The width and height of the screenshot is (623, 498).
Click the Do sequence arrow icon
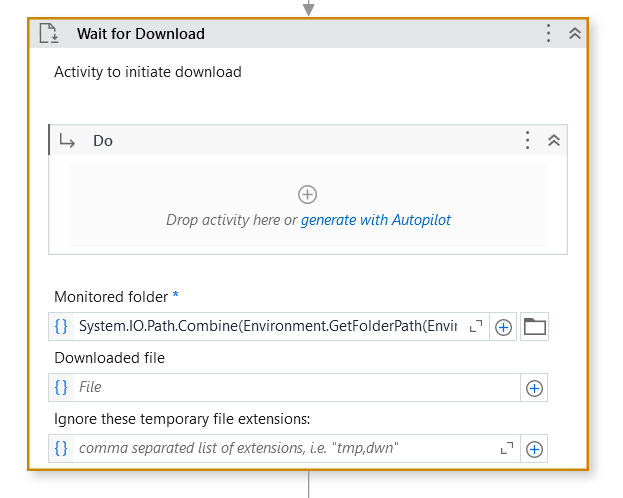pyautogui.click(x=68, y=141)
